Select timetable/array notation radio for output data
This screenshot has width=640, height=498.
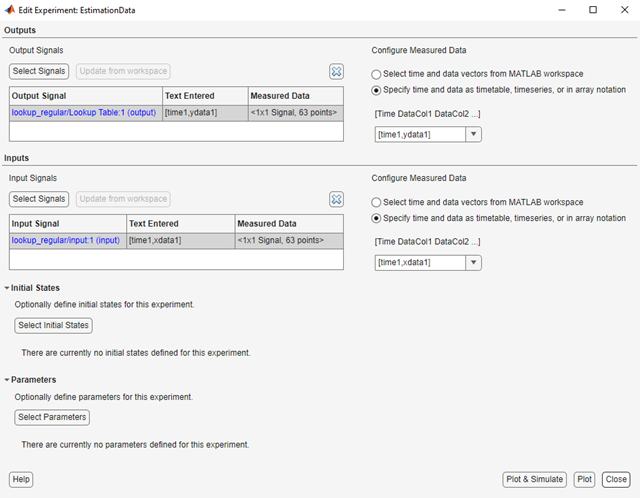(376, 90)
